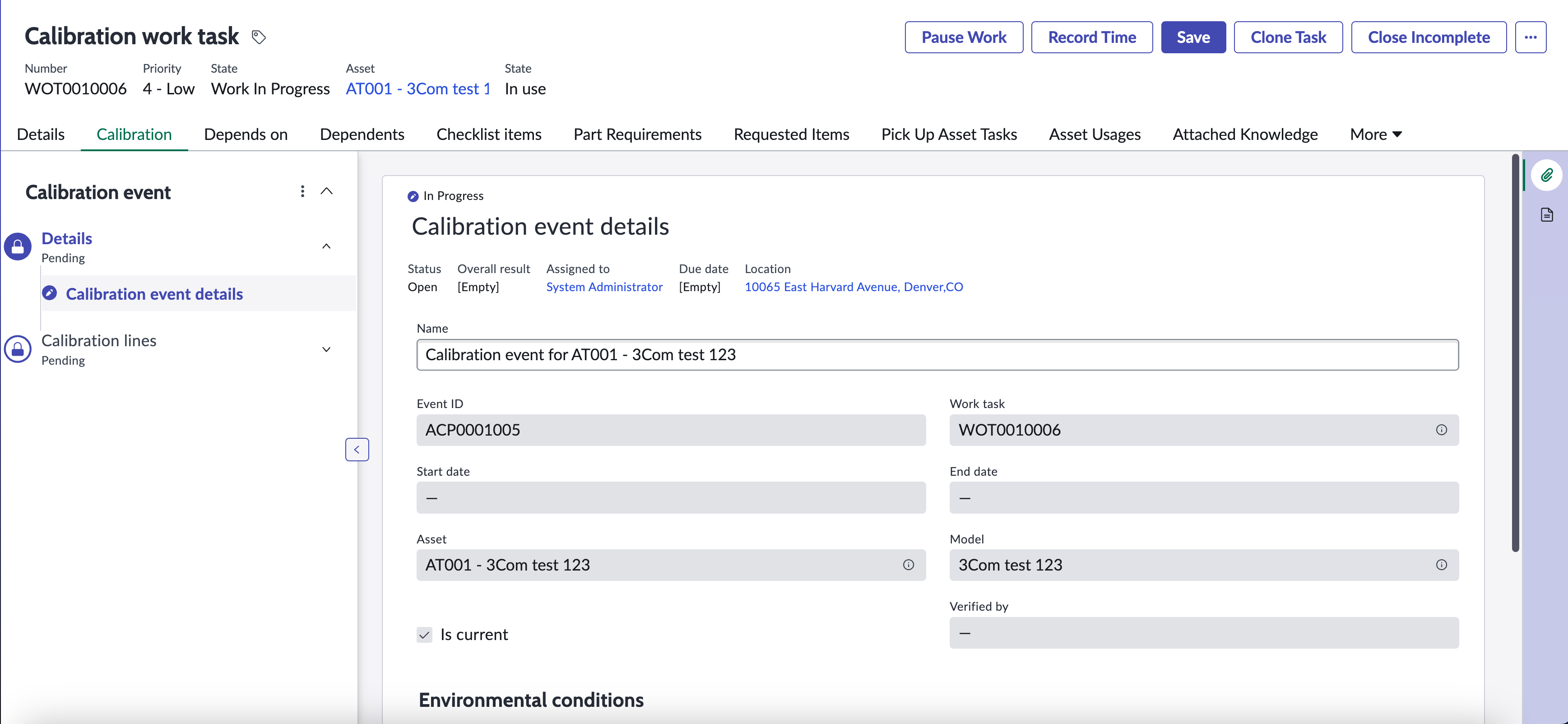Click the asset state value In use
Viewport: 1568px width, 724px height.
pyautogui.click(x=524, y=89)
